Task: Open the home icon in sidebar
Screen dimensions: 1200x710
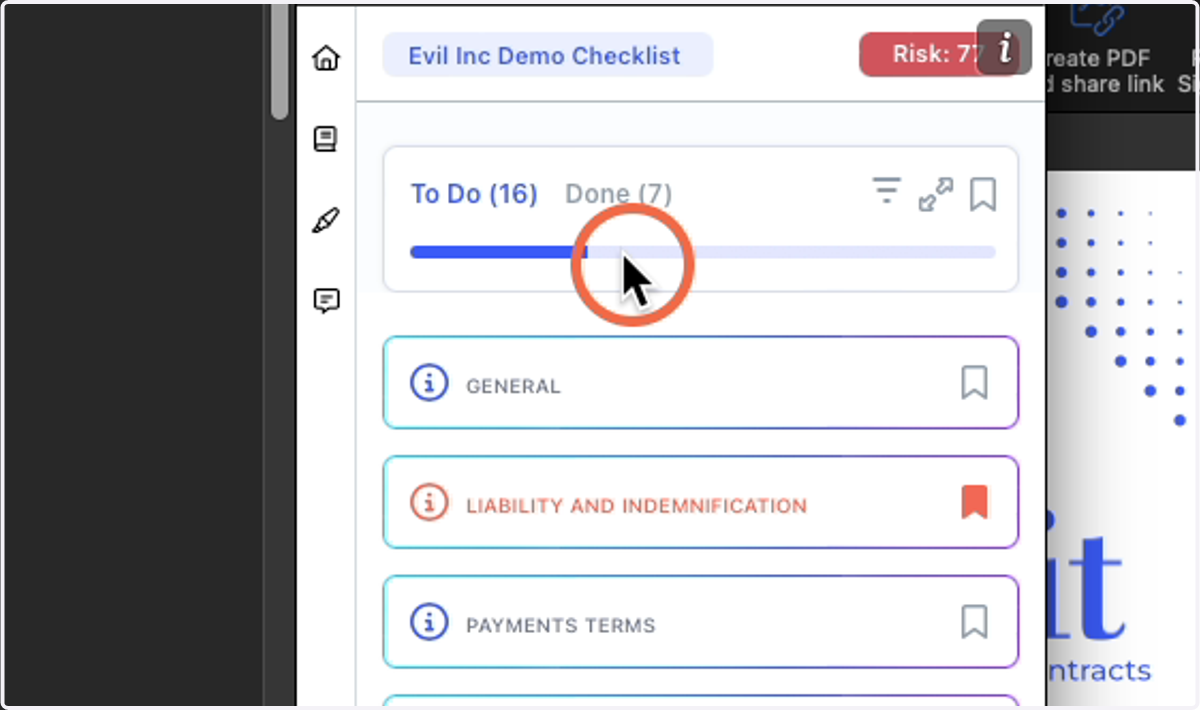Action: (326, 59)
